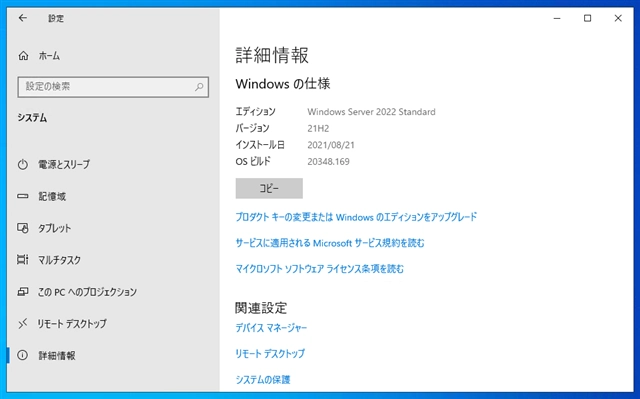Close the Settings window
The width and height of the screenshot is (640, 399).
618,18
